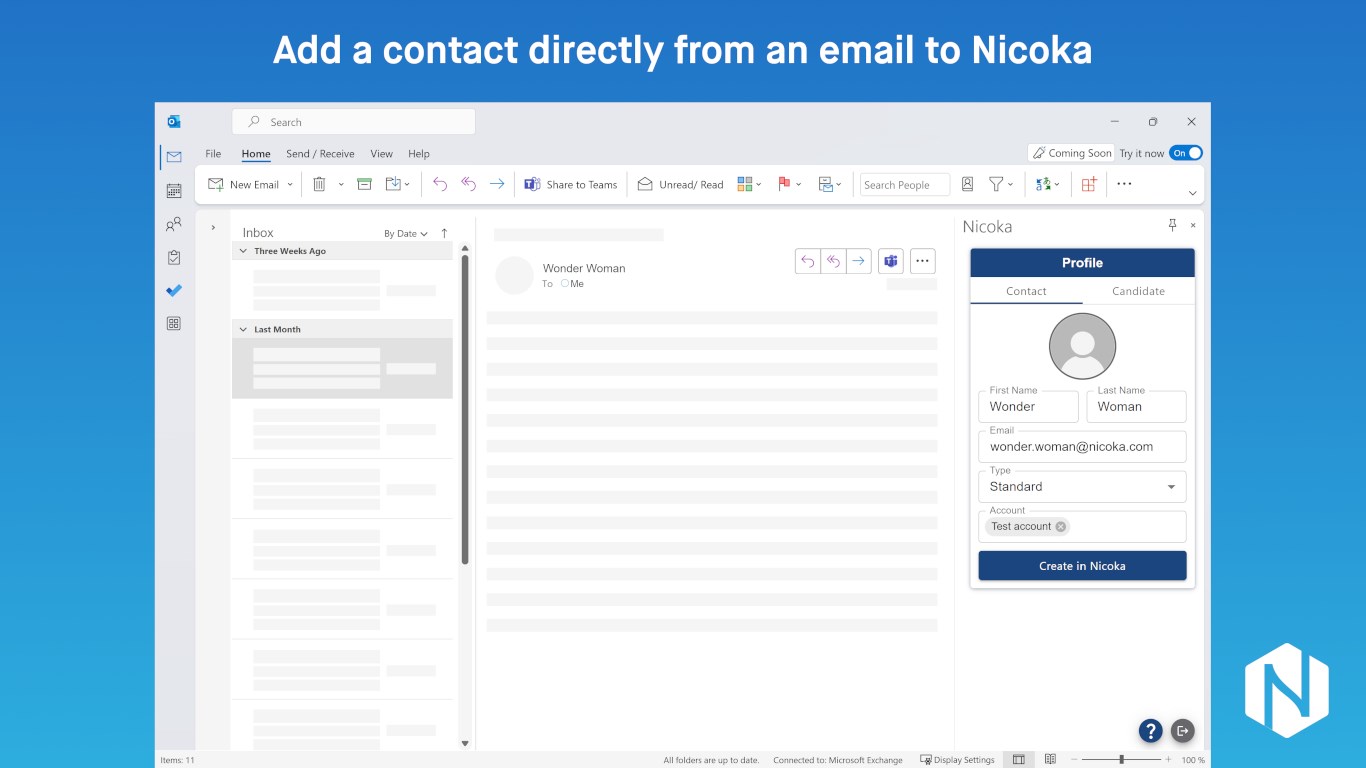The width and height of the screenshot is (1366, 768).
Task: Reverse the sort order arrow in Inbox
Action: (444, 233)
